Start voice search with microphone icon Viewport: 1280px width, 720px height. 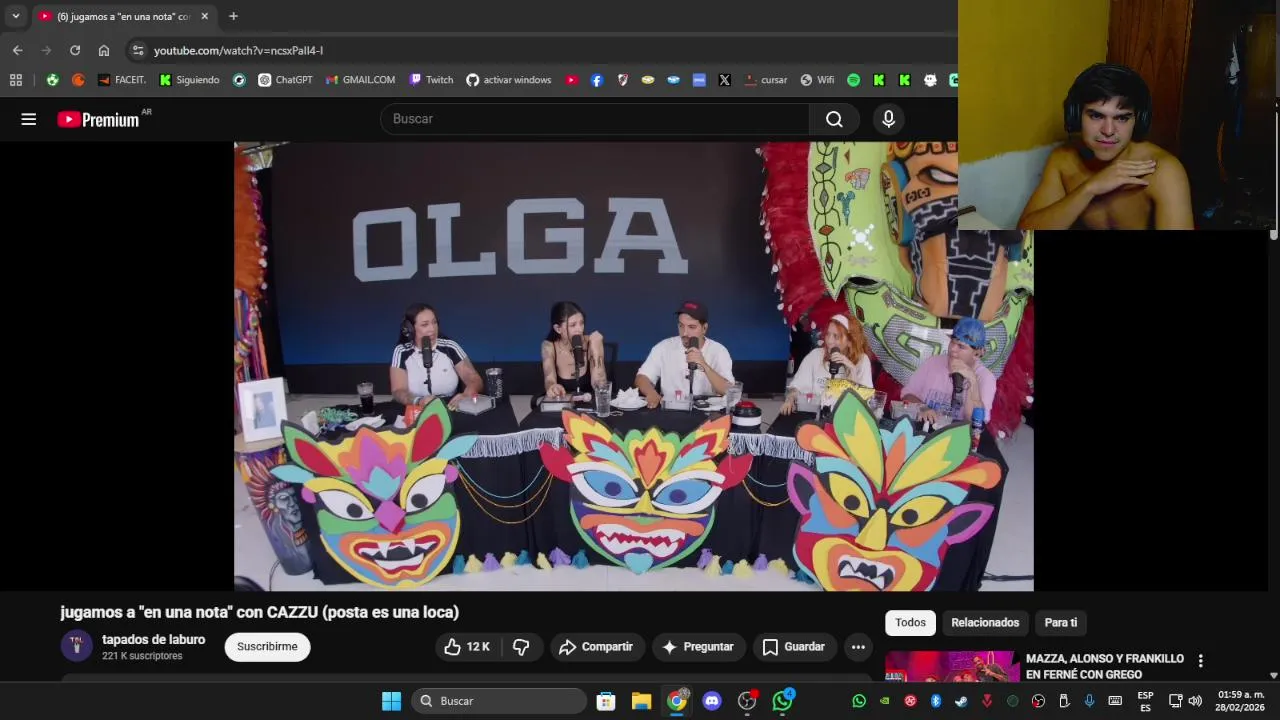888,119
